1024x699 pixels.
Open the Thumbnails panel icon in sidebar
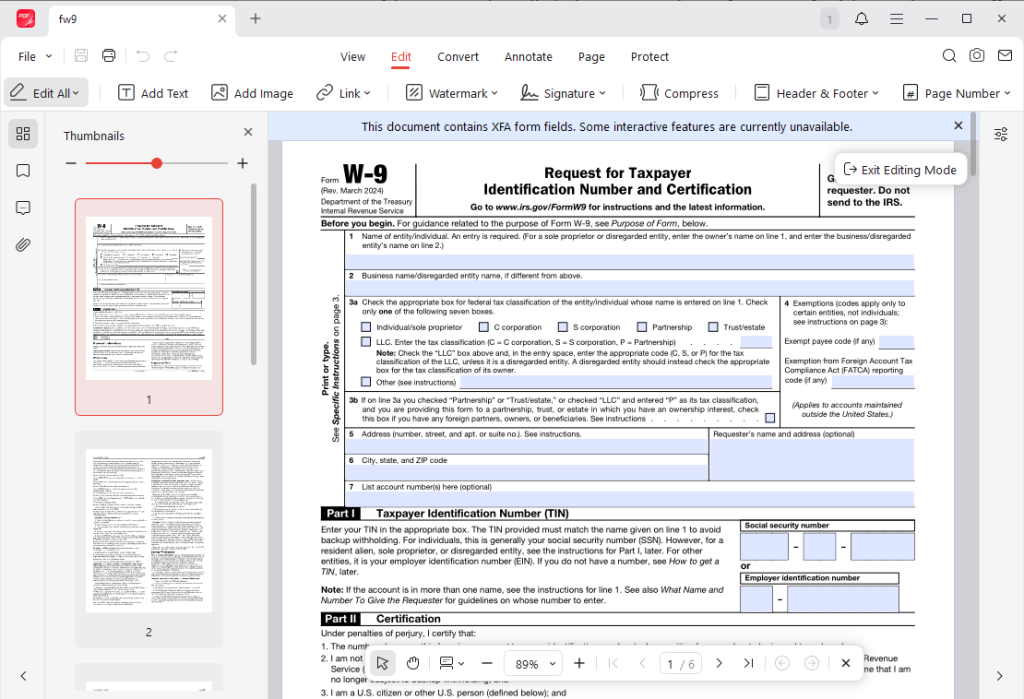click(23, 134)
